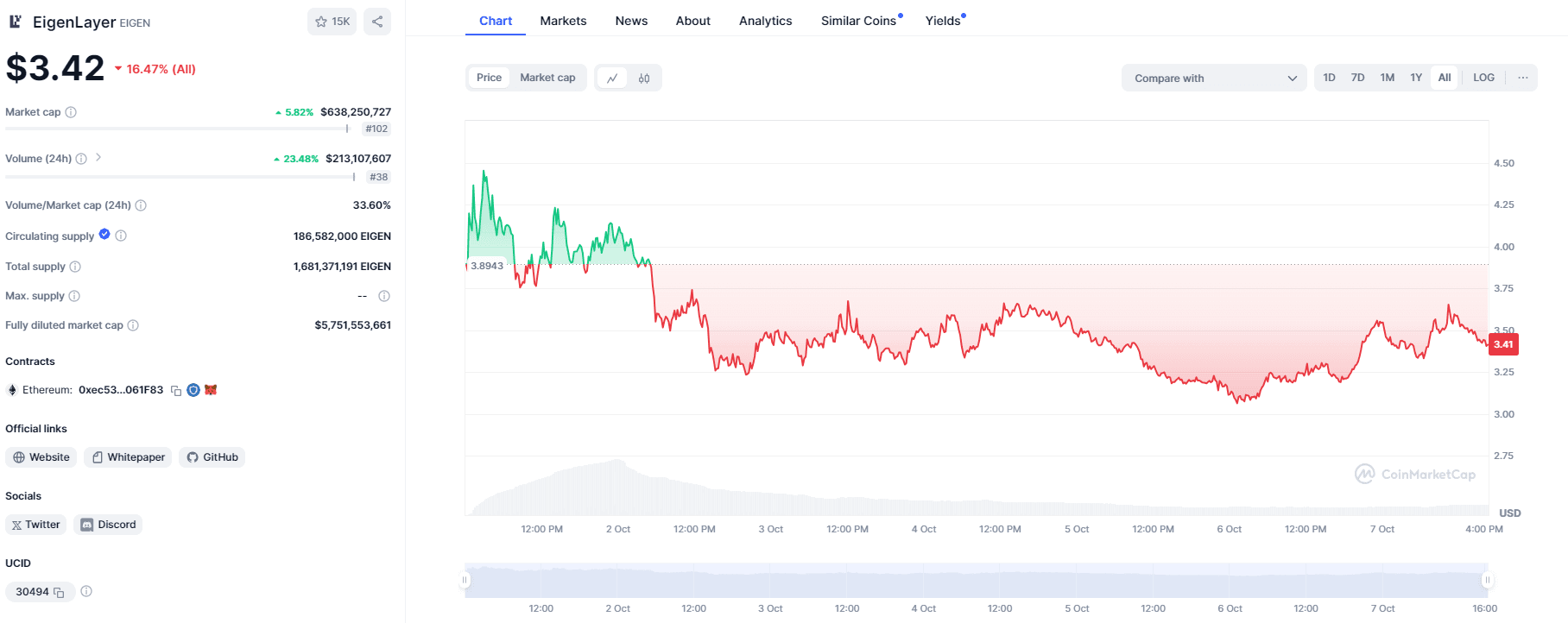Show info tooltip for Fully diluted market cap
The image size is (1568, 623).
[133, 325]
